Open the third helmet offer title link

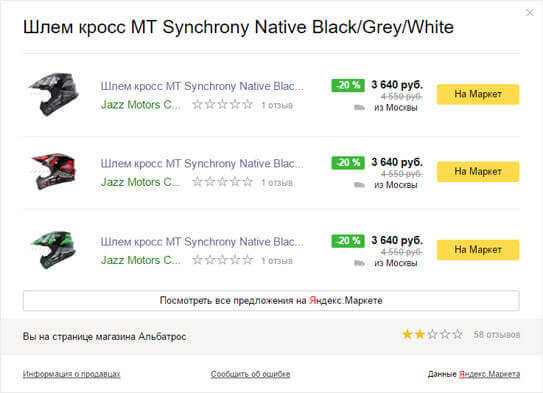click(x=202, y=242)
